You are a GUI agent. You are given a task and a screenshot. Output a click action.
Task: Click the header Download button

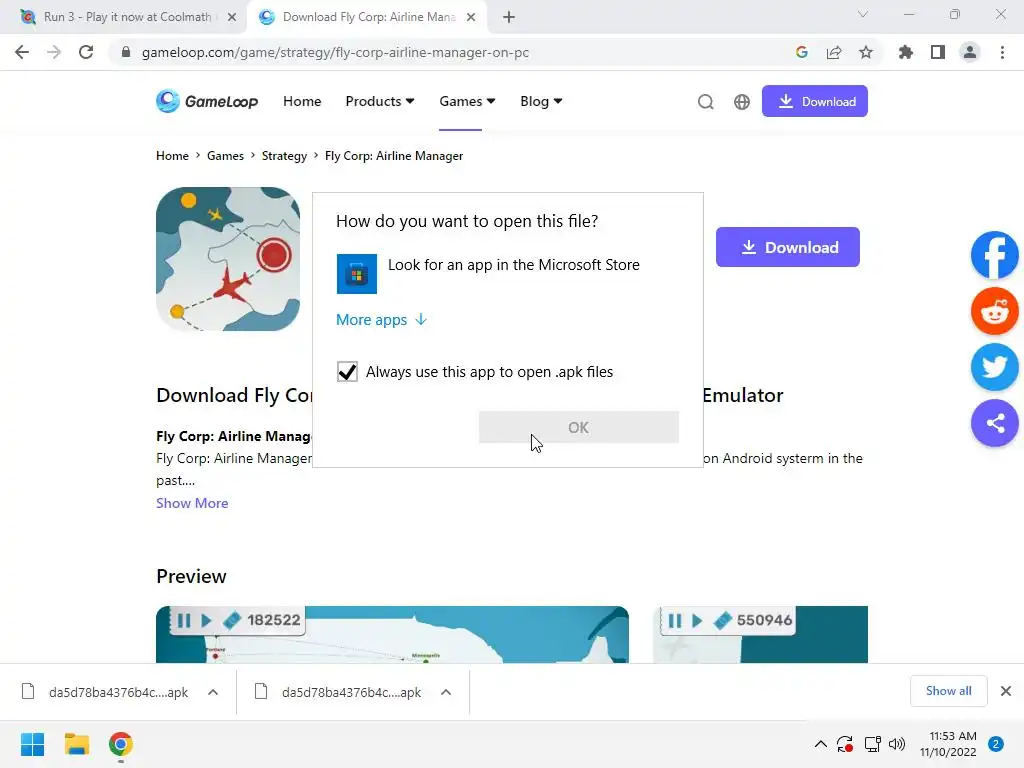tap(814, 101)
